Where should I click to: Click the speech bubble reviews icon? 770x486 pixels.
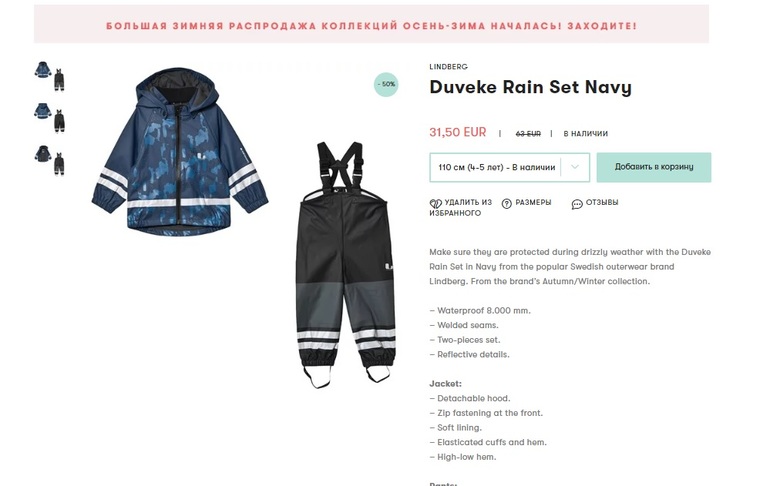point(577,204)
